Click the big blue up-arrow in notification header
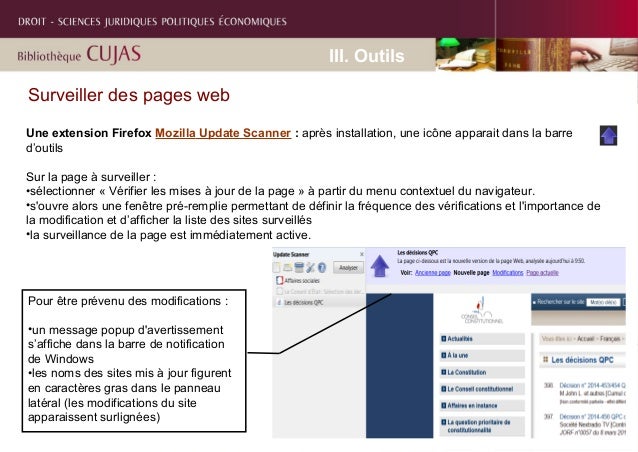Image resolution: width=638 pixels, height=452 pixels. (380, 266)
